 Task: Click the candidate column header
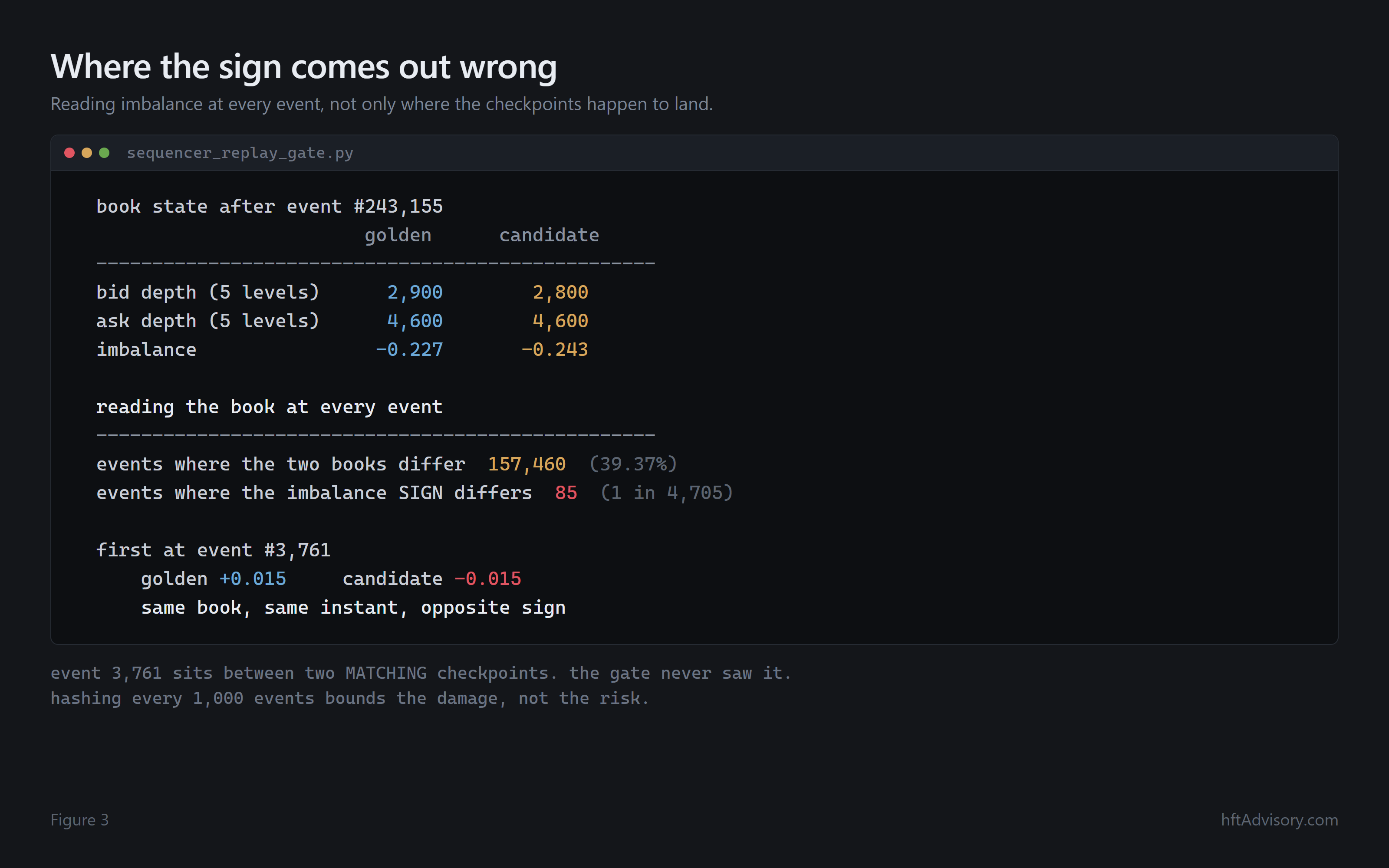tap(549, 235)
